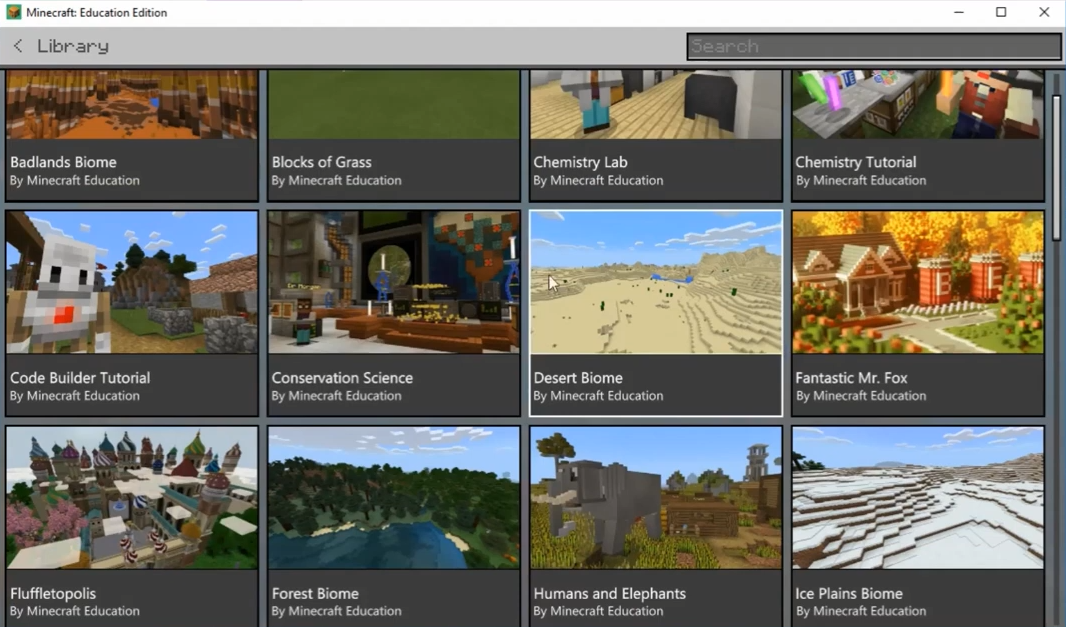
Task: Click the 'Fantastic Mr. Fox' title
Action: click(x=851, y=377)
